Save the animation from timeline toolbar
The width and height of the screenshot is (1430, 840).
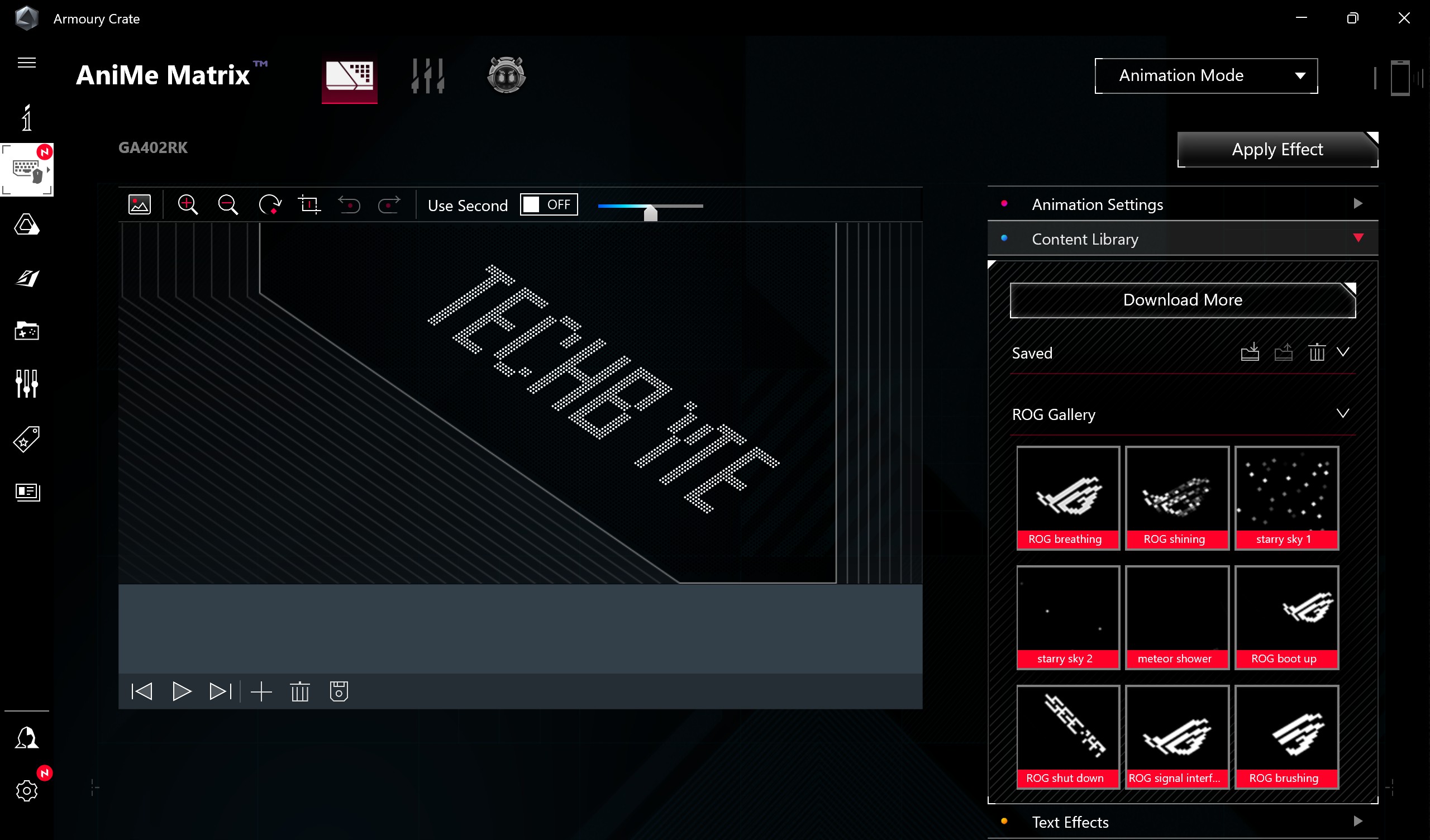(x=339, y=692)
